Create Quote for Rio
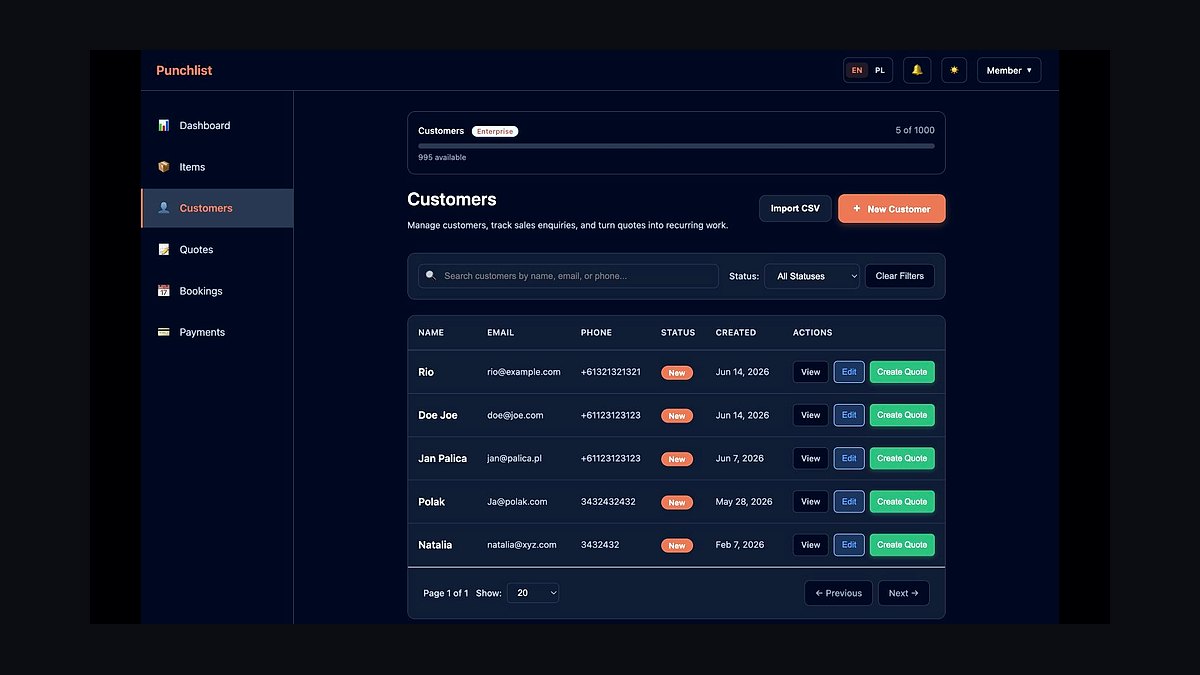Screen dimensions: 1200x675 tap(902, 372)
